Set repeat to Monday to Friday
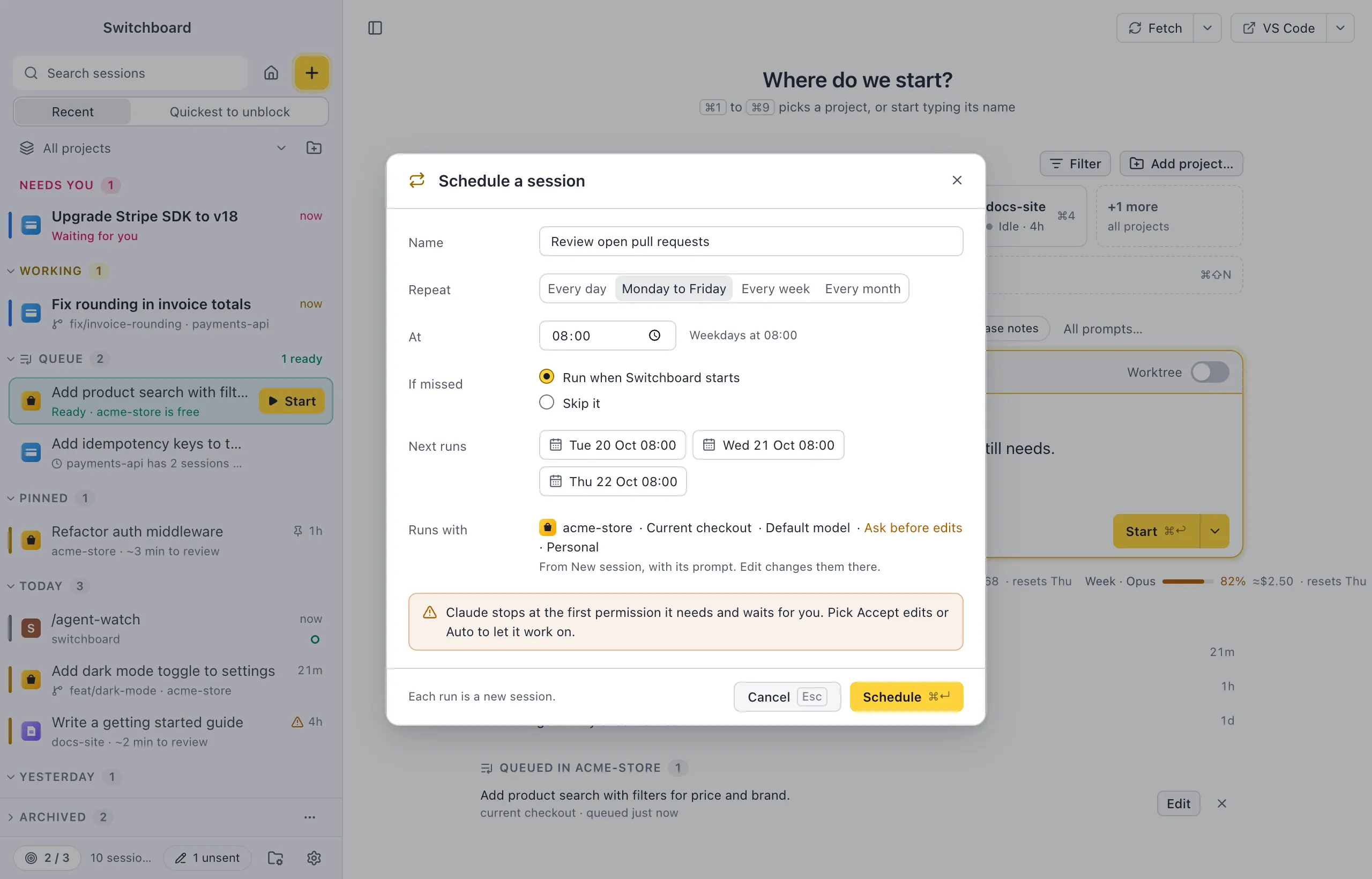Viewport: 1372px width, 879px height. click(x=674, y=289)
